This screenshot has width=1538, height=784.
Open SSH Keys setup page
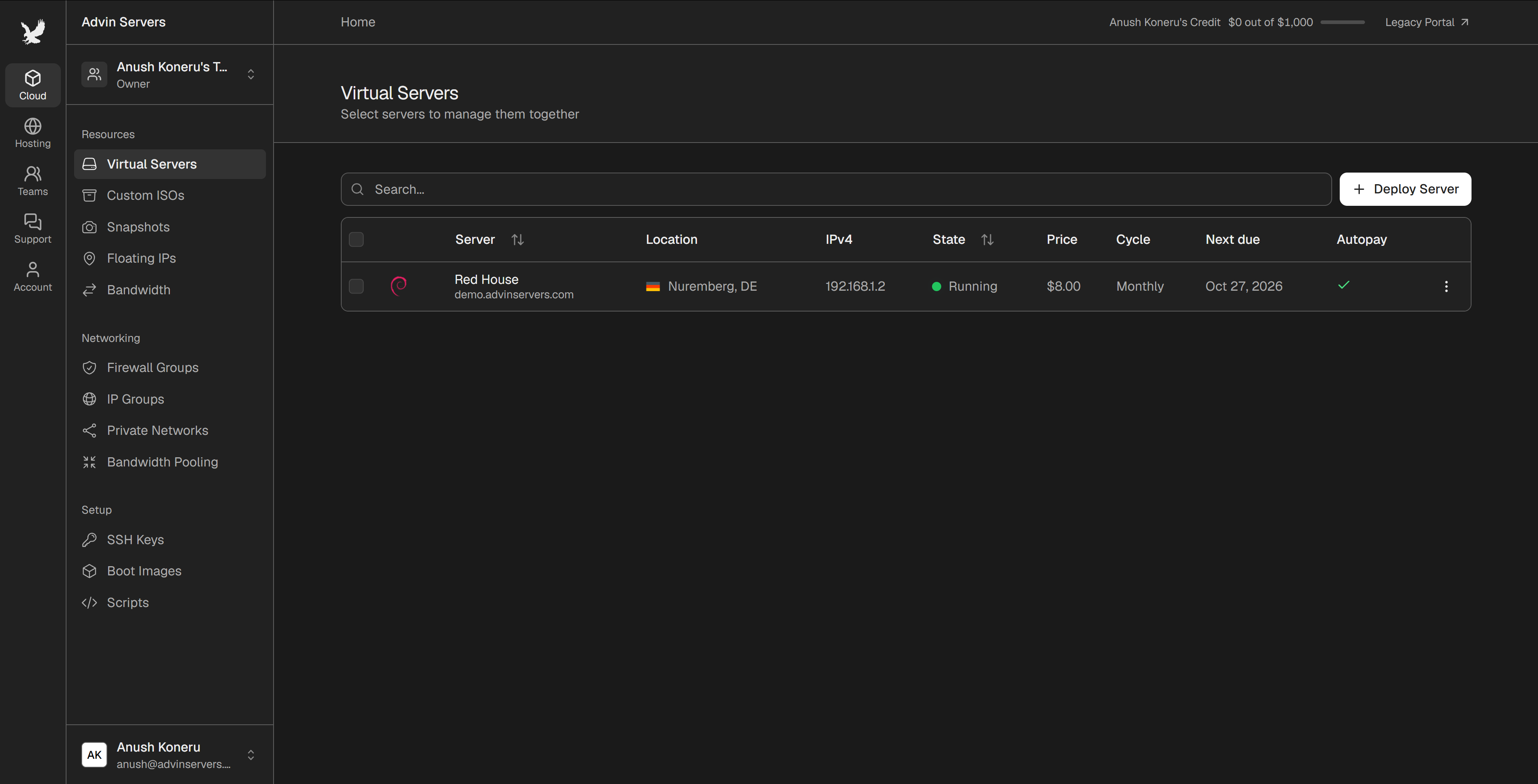tap(169, 540)
